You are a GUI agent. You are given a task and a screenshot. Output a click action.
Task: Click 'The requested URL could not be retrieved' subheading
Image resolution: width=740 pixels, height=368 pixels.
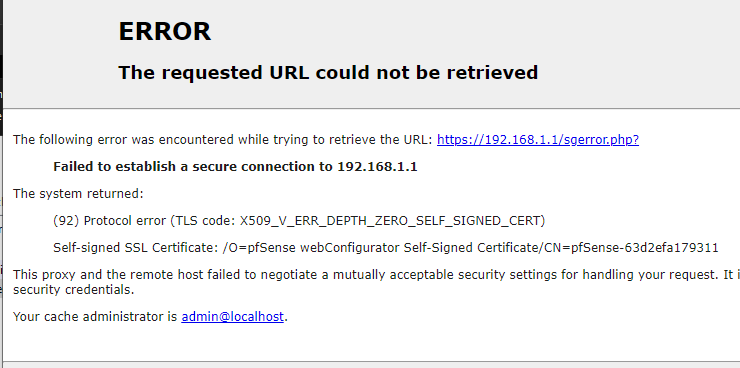point(328,73)
